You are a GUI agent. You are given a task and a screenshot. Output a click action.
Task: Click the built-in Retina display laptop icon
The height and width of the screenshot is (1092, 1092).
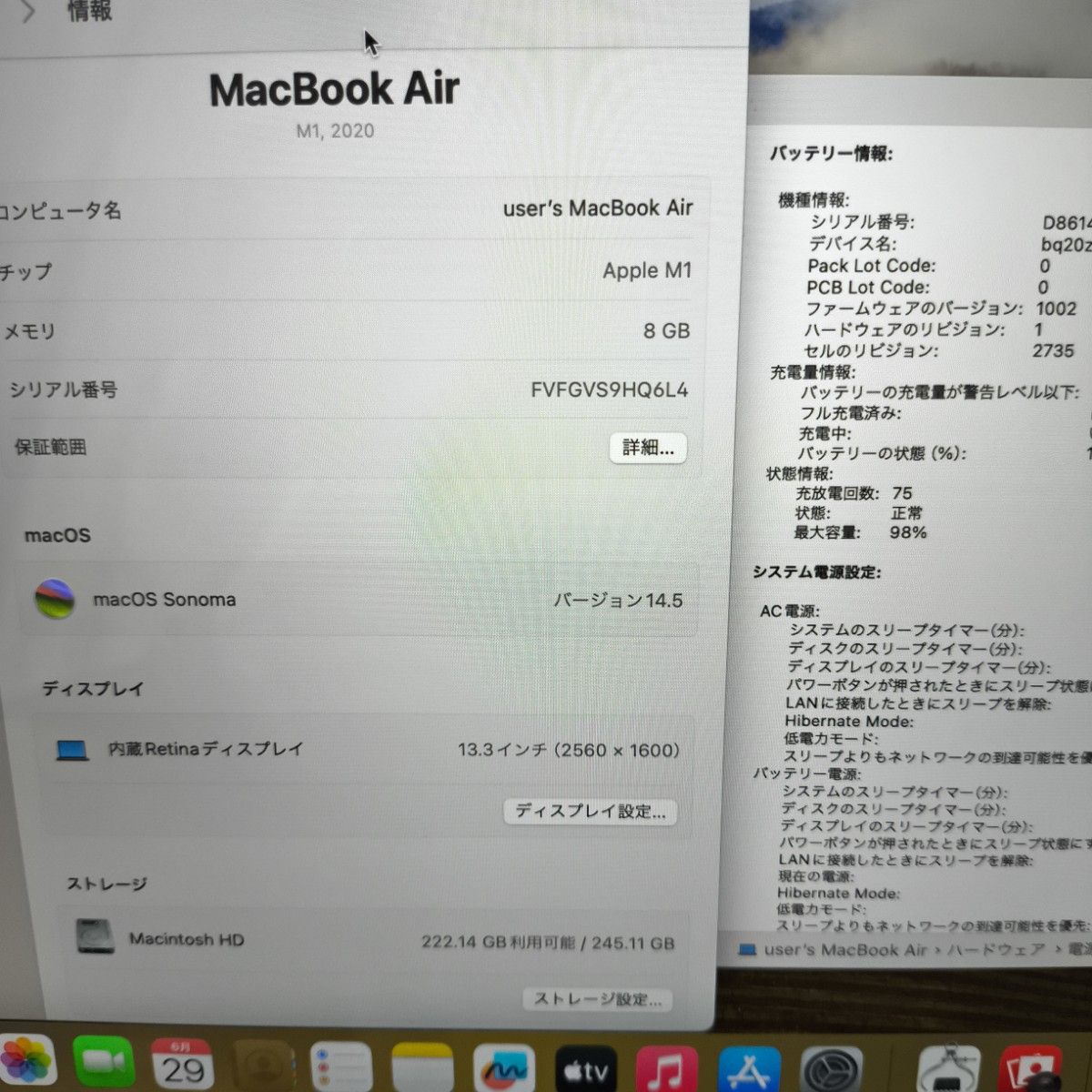pos(73,751)
